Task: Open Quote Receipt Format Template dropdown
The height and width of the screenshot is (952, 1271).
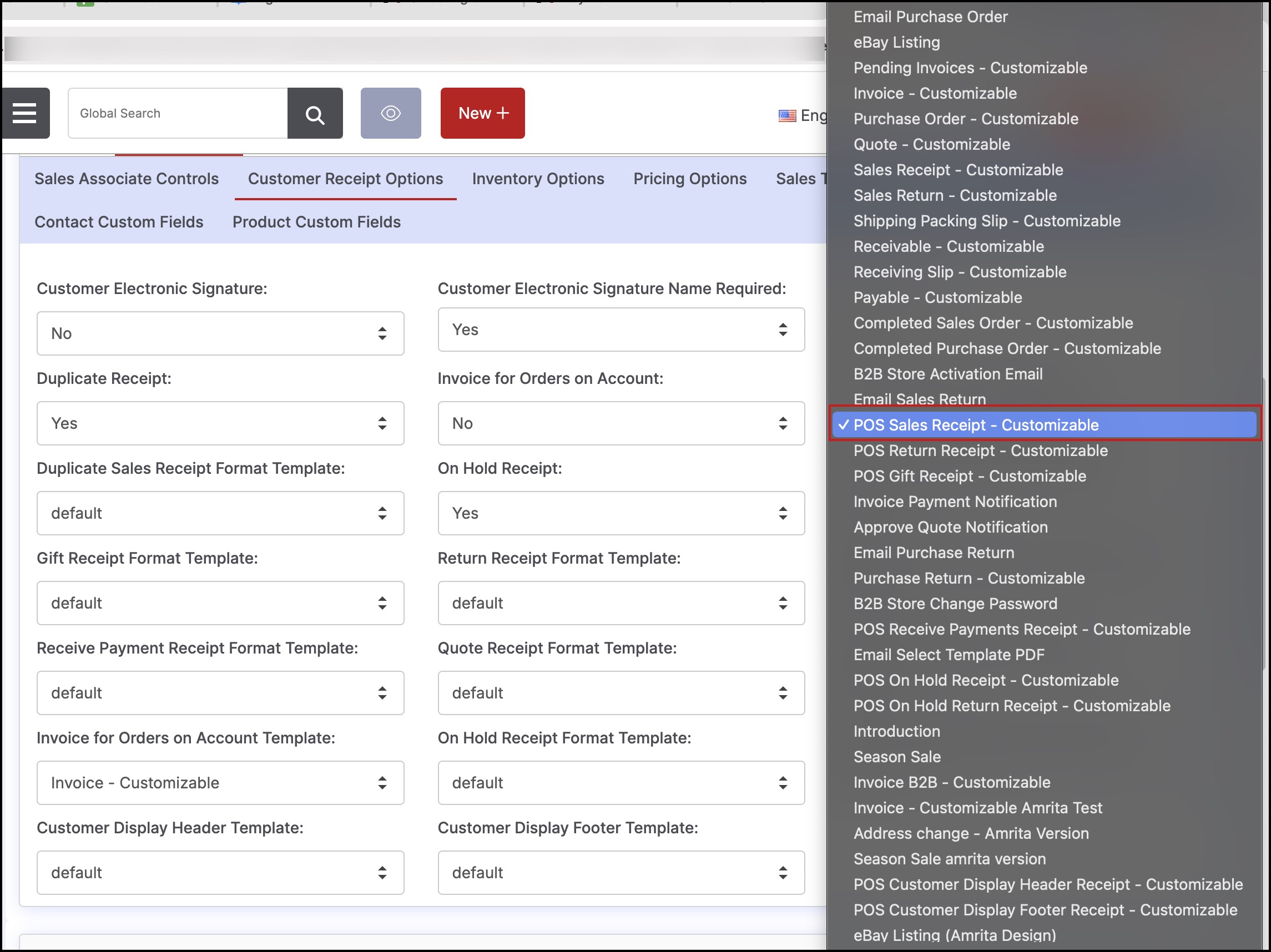Action: point(621,692)
